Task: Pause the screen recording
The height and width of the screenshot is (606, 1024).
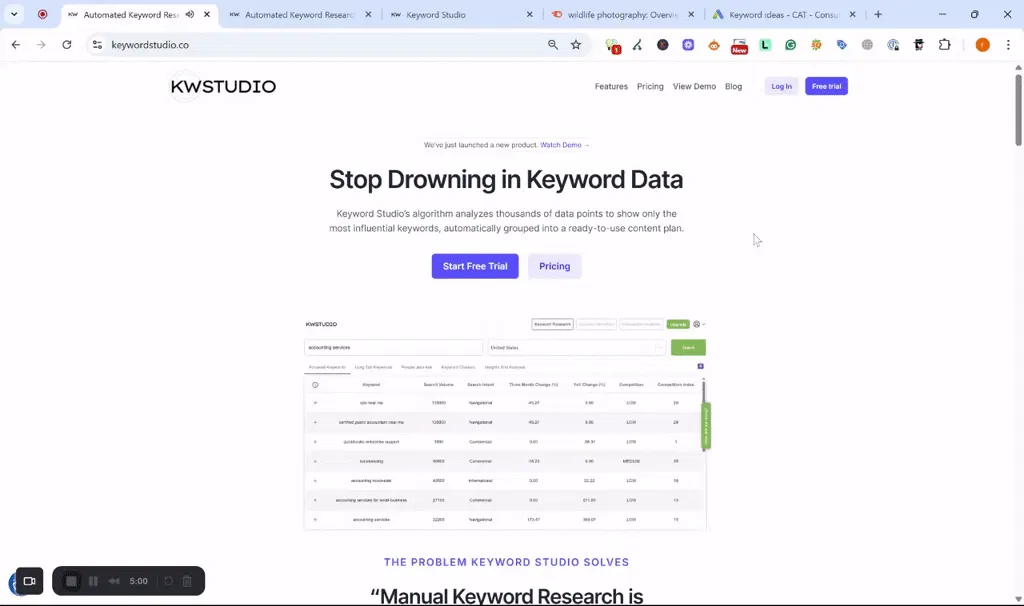Action: pyautogui.click(x=93, y=581)
